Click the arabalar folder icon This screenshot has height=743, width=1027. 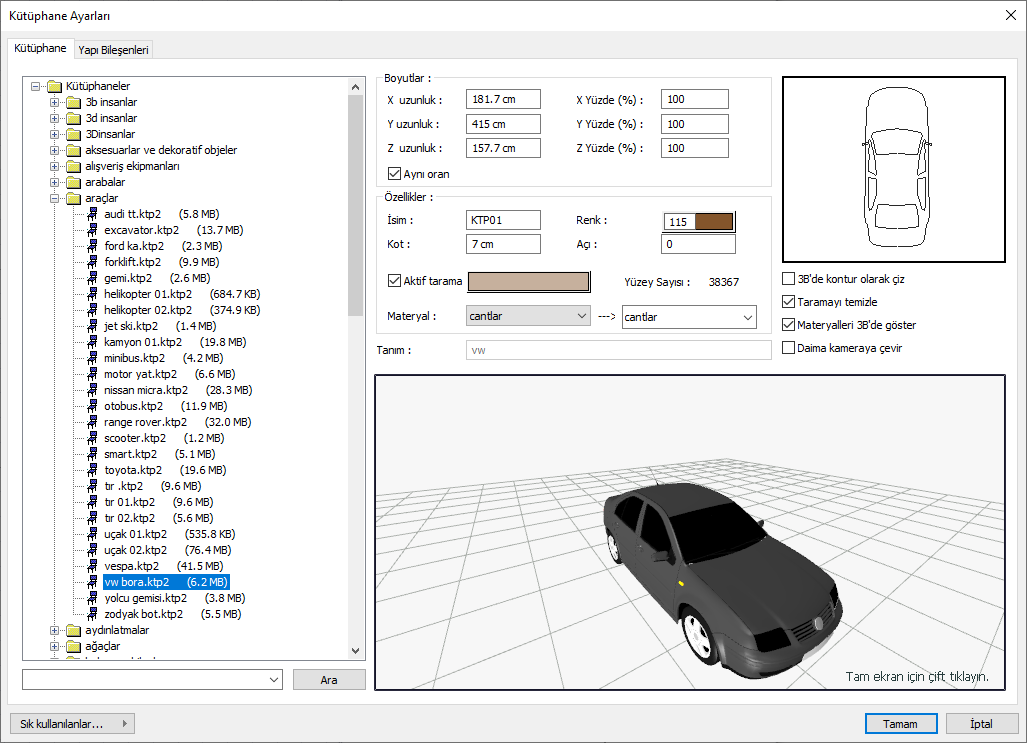tap(74, 182)
